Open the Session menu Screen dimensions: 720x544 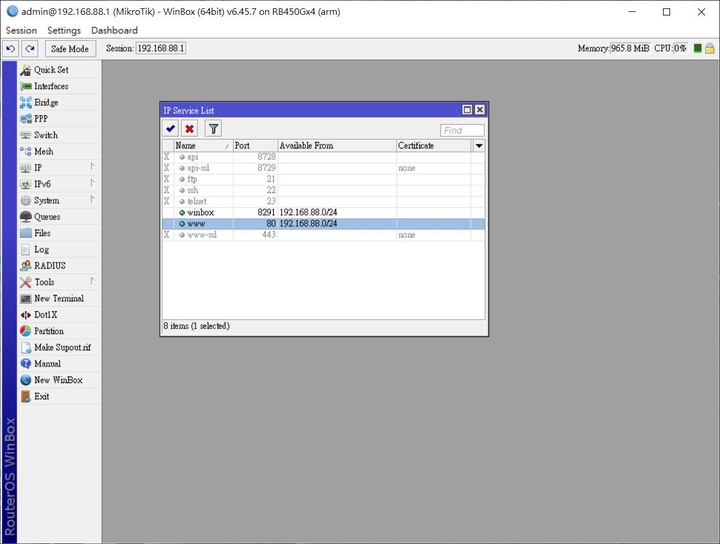click(21, 30)
